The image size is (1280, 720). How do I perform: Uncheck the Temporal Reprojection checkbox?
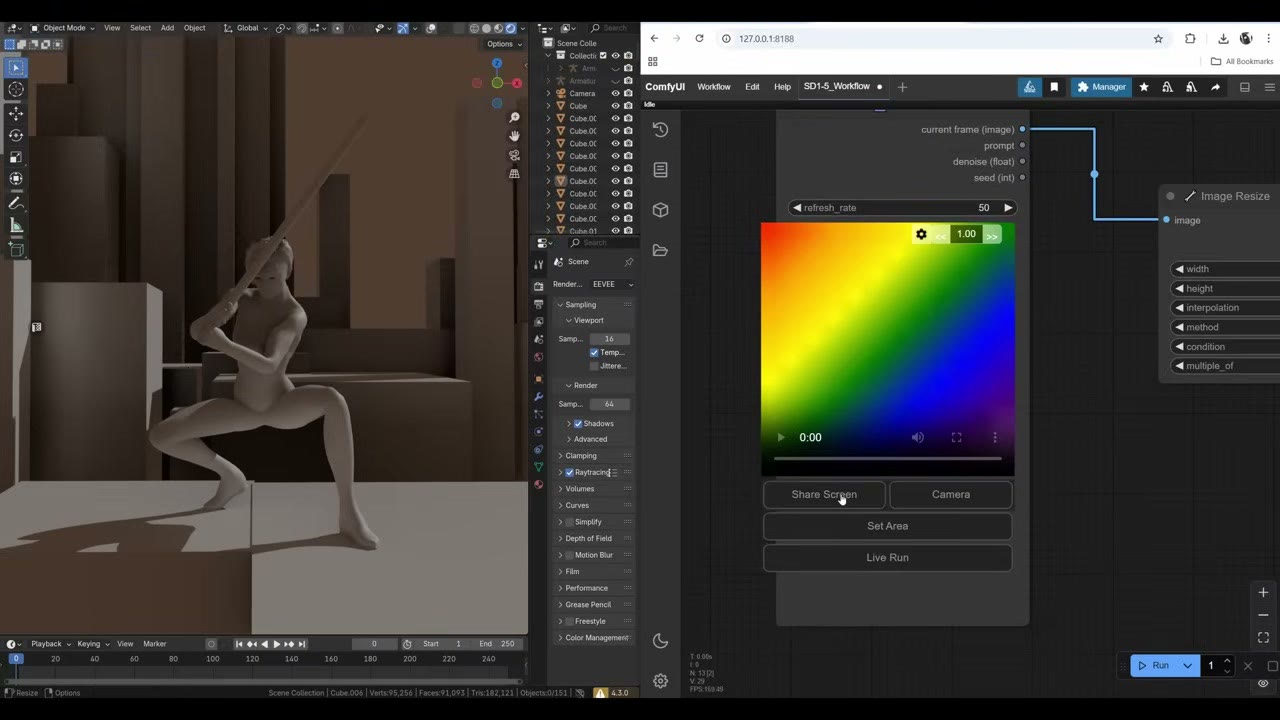coord(594,352)
